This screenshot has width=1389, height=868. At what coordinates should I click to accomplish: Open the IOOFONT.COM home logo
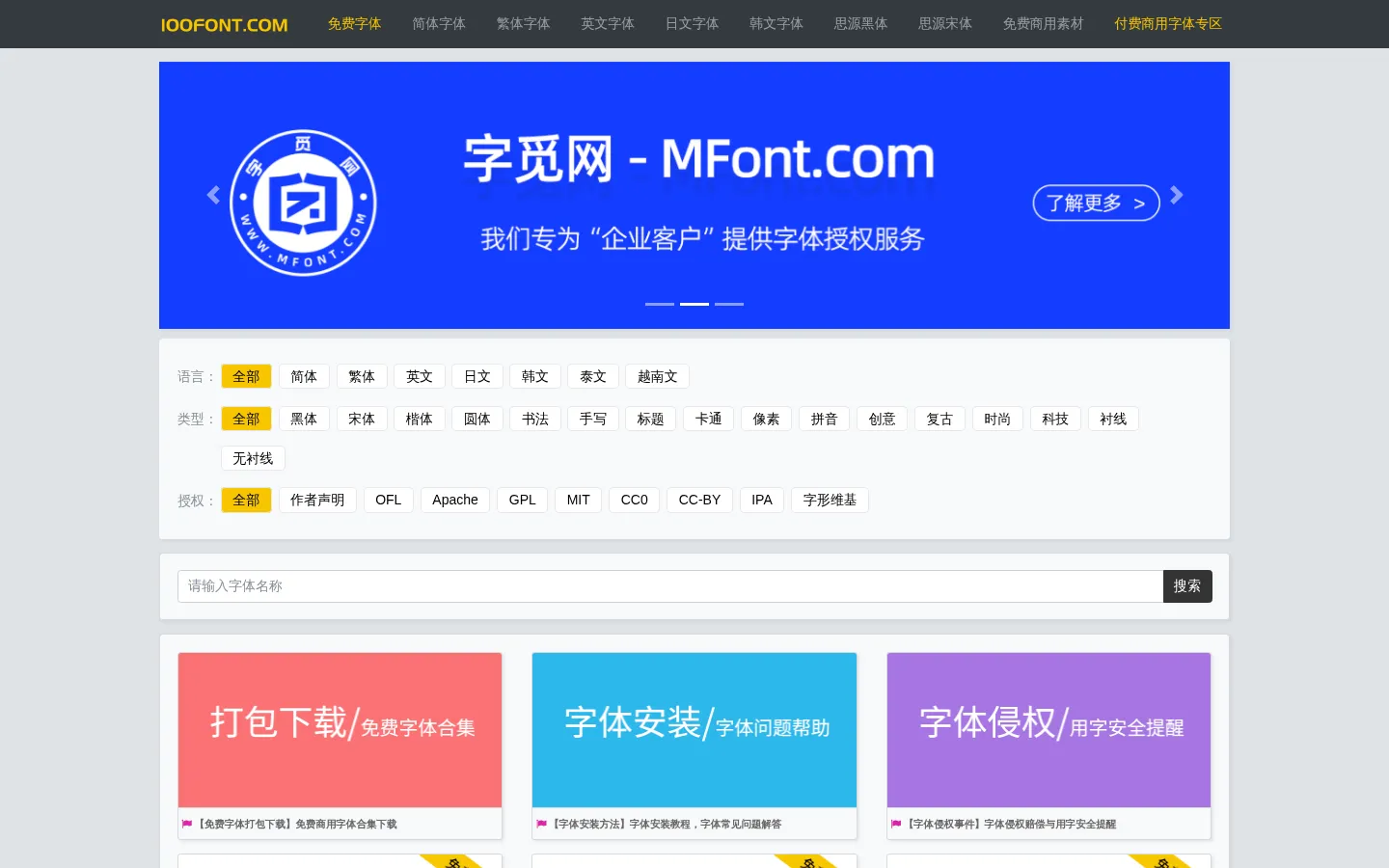click(224, 25)
